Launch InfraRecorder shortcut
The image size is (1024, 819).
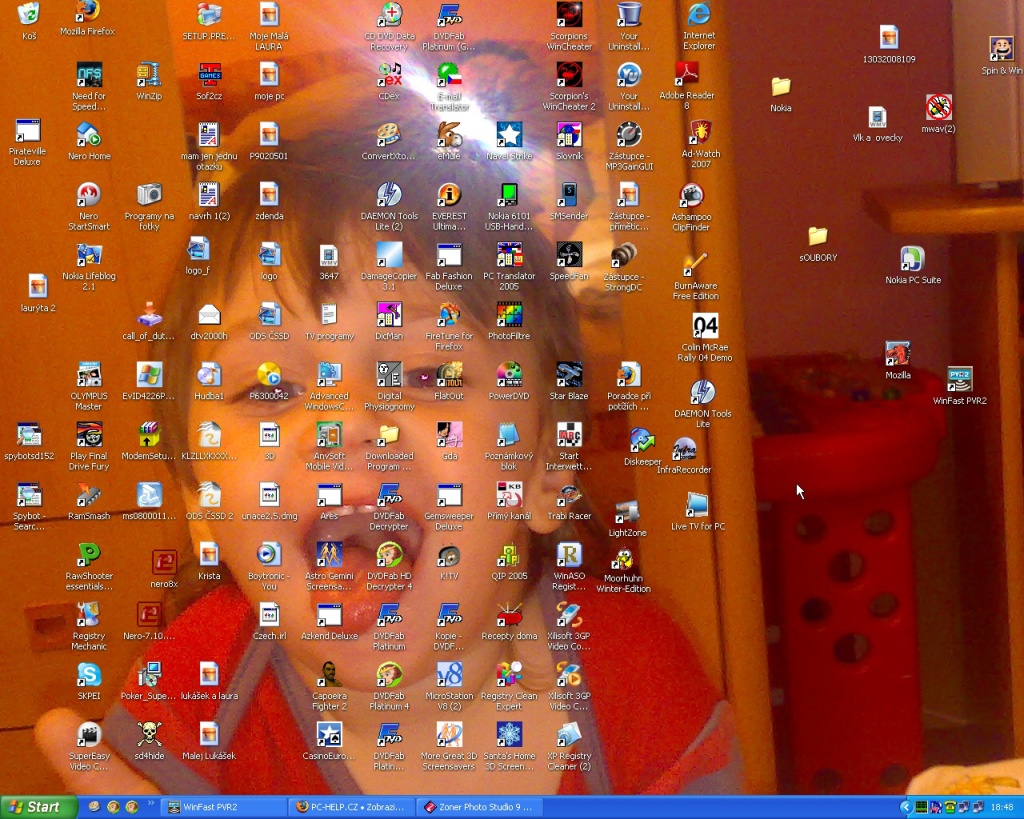684,455
